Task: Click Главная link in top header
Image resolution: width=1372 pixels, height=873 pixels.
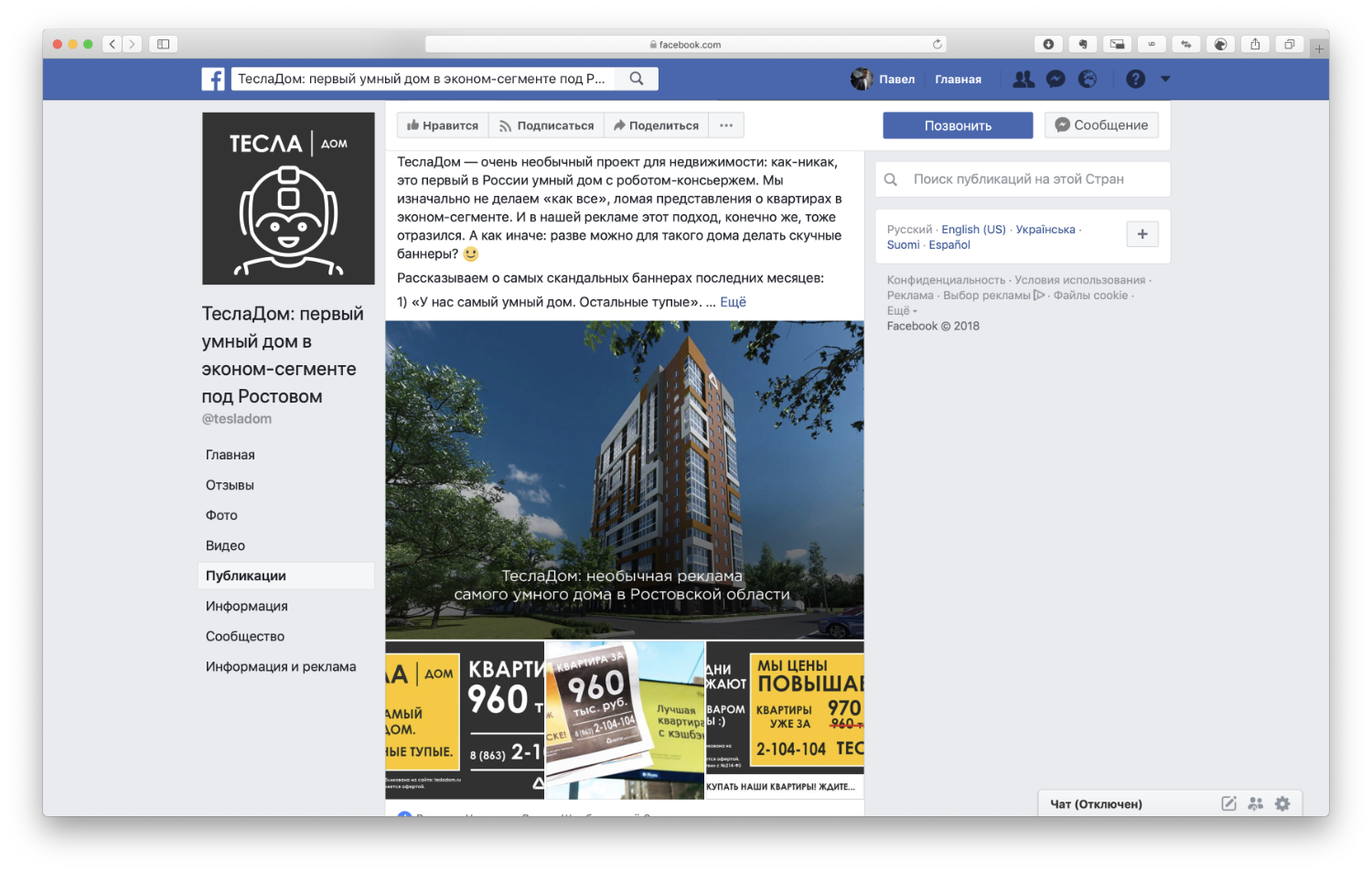Action: [958, 80]
